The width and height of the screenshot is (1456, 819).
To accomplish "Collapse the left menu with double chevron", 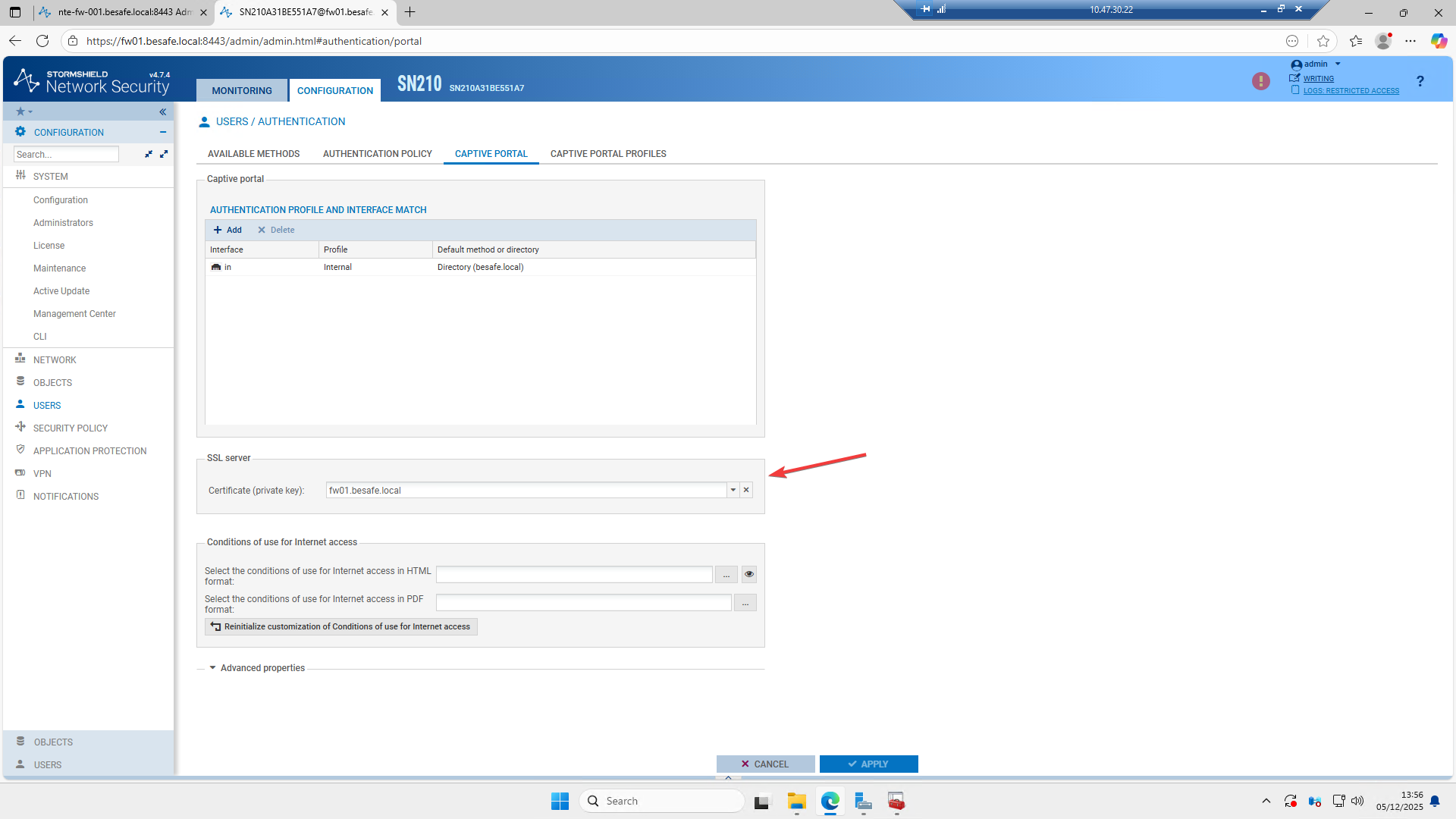I will tap(162, 111).
